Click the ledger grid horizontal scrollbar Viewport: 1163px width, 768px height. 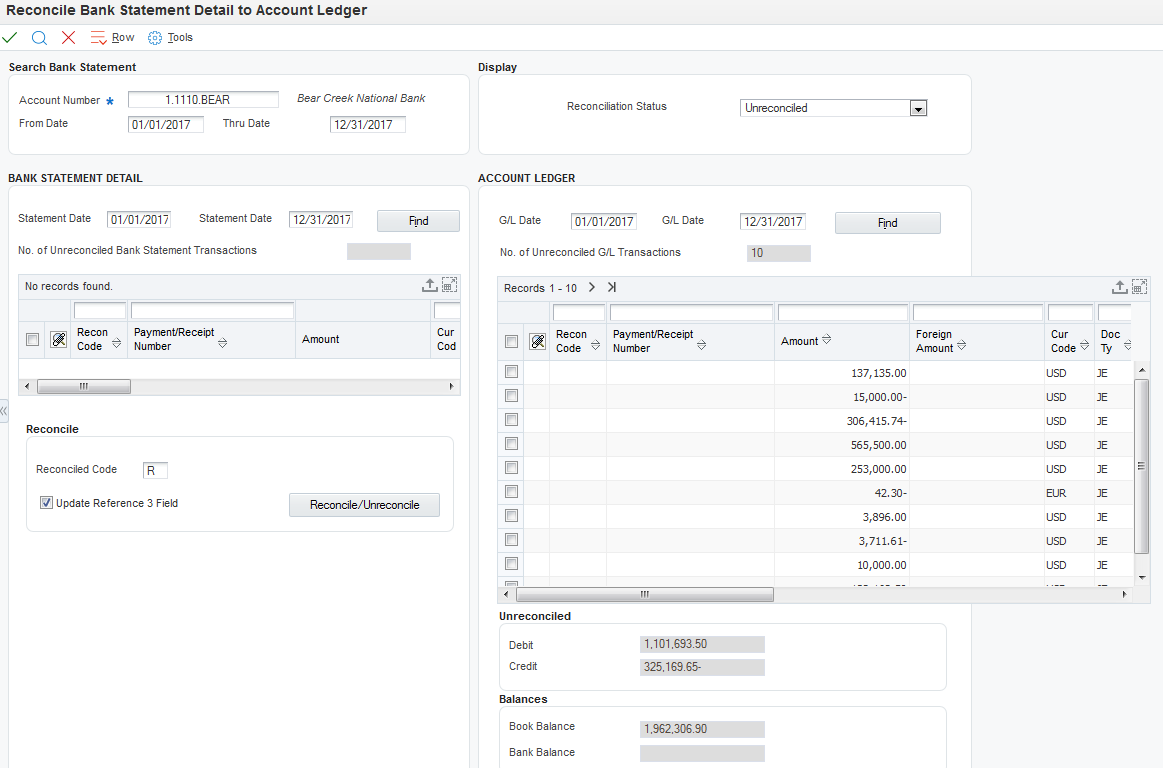pos(644,594)
